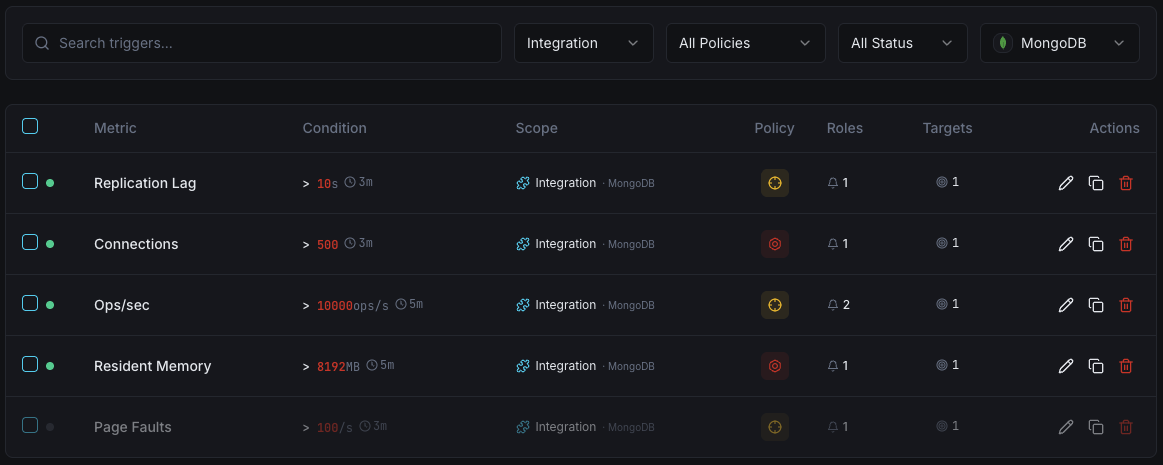
Task: Delete the Replication Lag trigger
Action: pos(1126,183)
